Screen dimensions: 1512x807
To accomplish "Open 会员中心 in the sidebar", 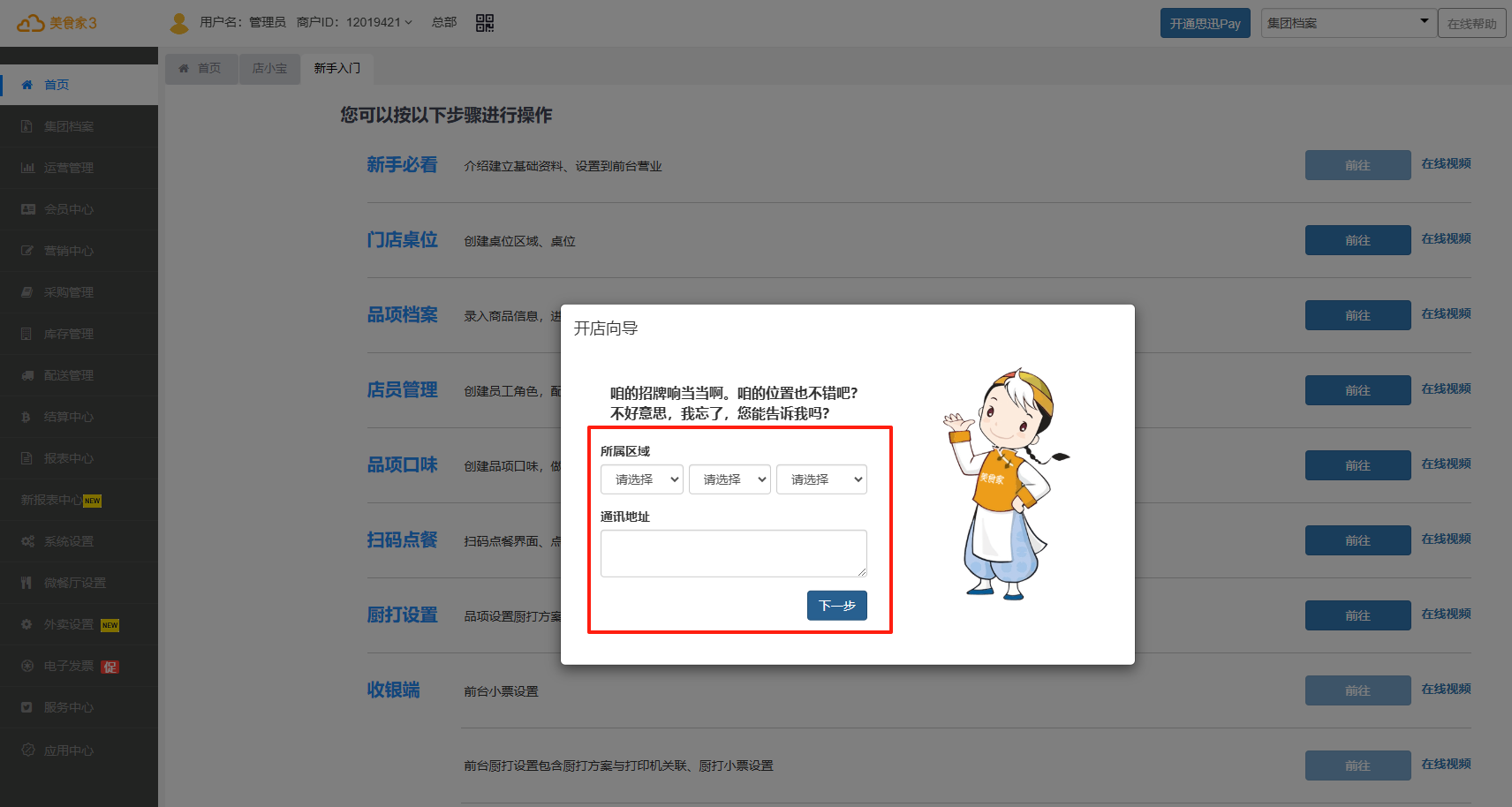I will pos(69,209).
